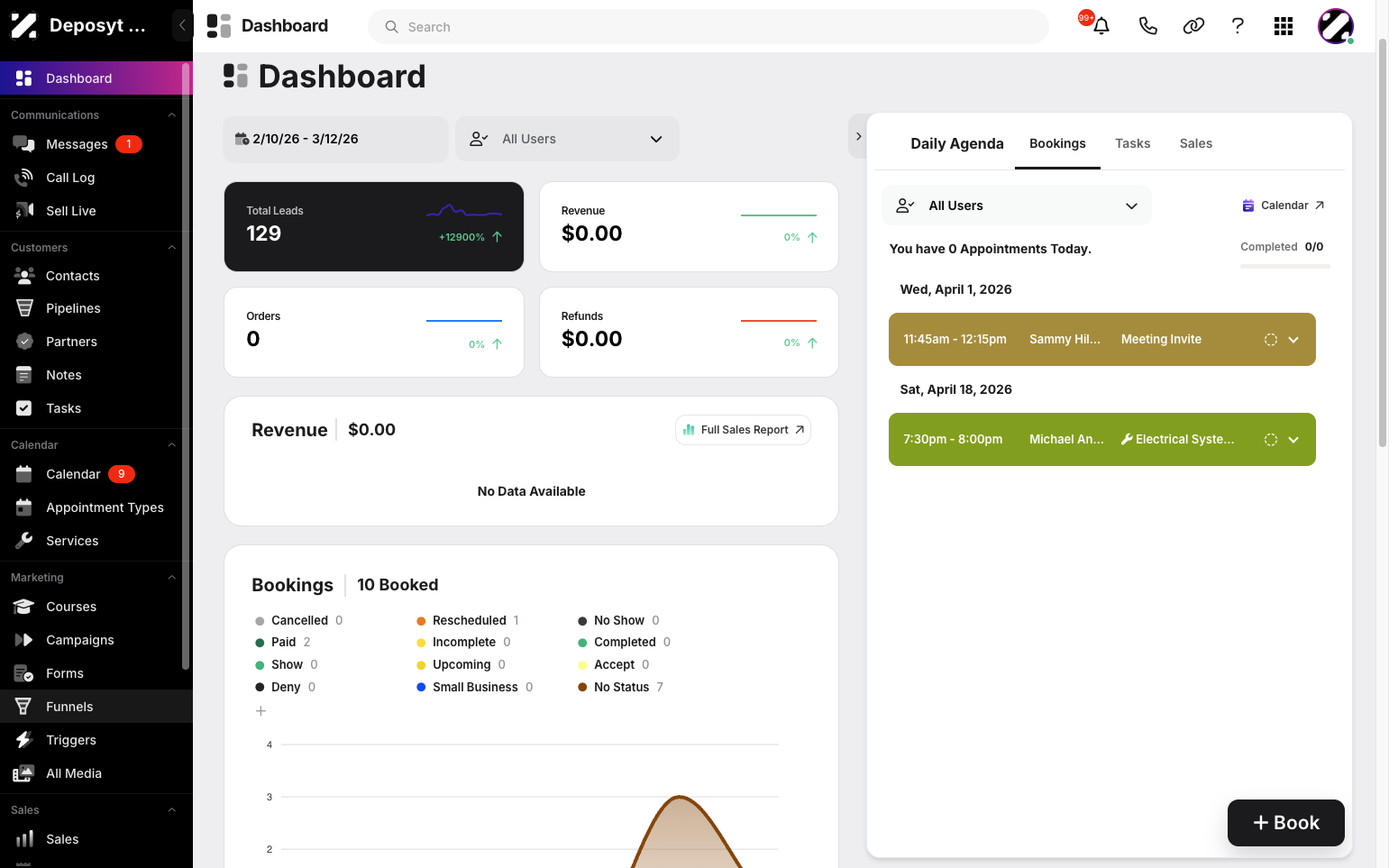Viewport: 1389px width, 868px height.
Task: Open the apps grid icon
Action: coord(1284,26)
